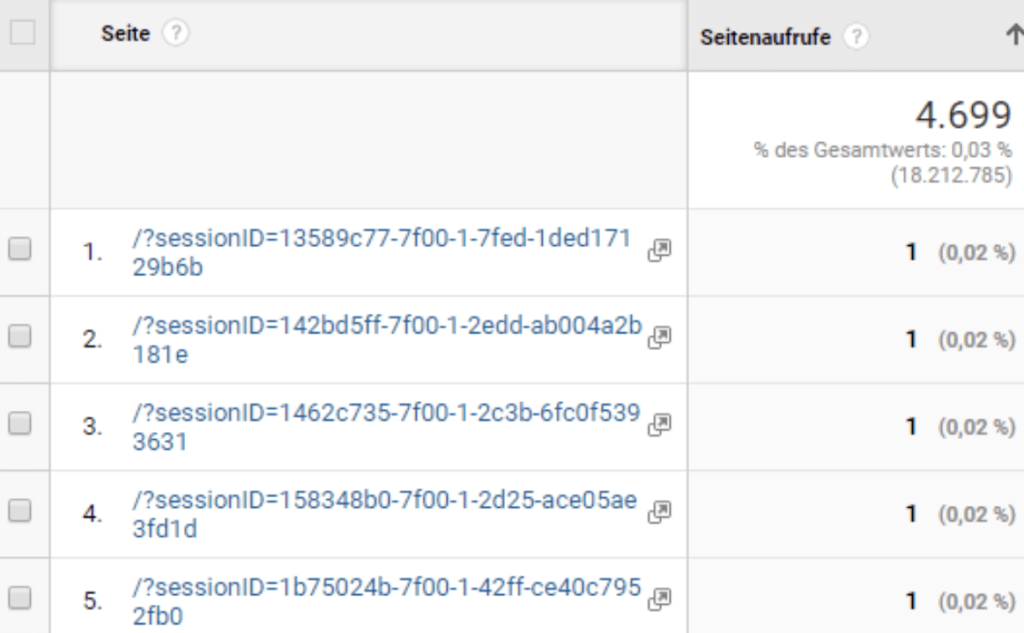The height and width of the screenshot is (633, 1024).
Task: Click pop-out icon beside row 4 URL
Action: [x=659, y=509]
